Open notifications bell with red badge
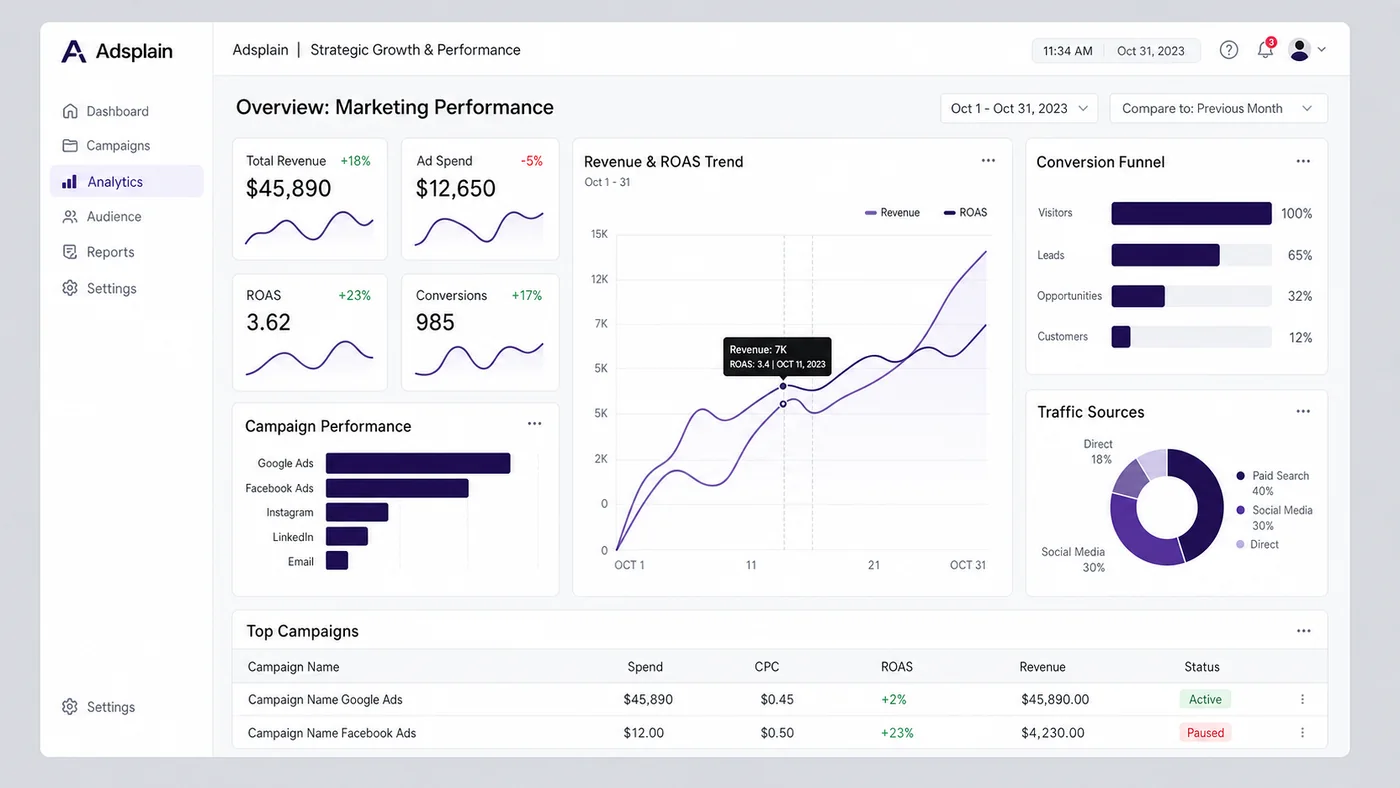1400x788 pixels. (1266, 49)
